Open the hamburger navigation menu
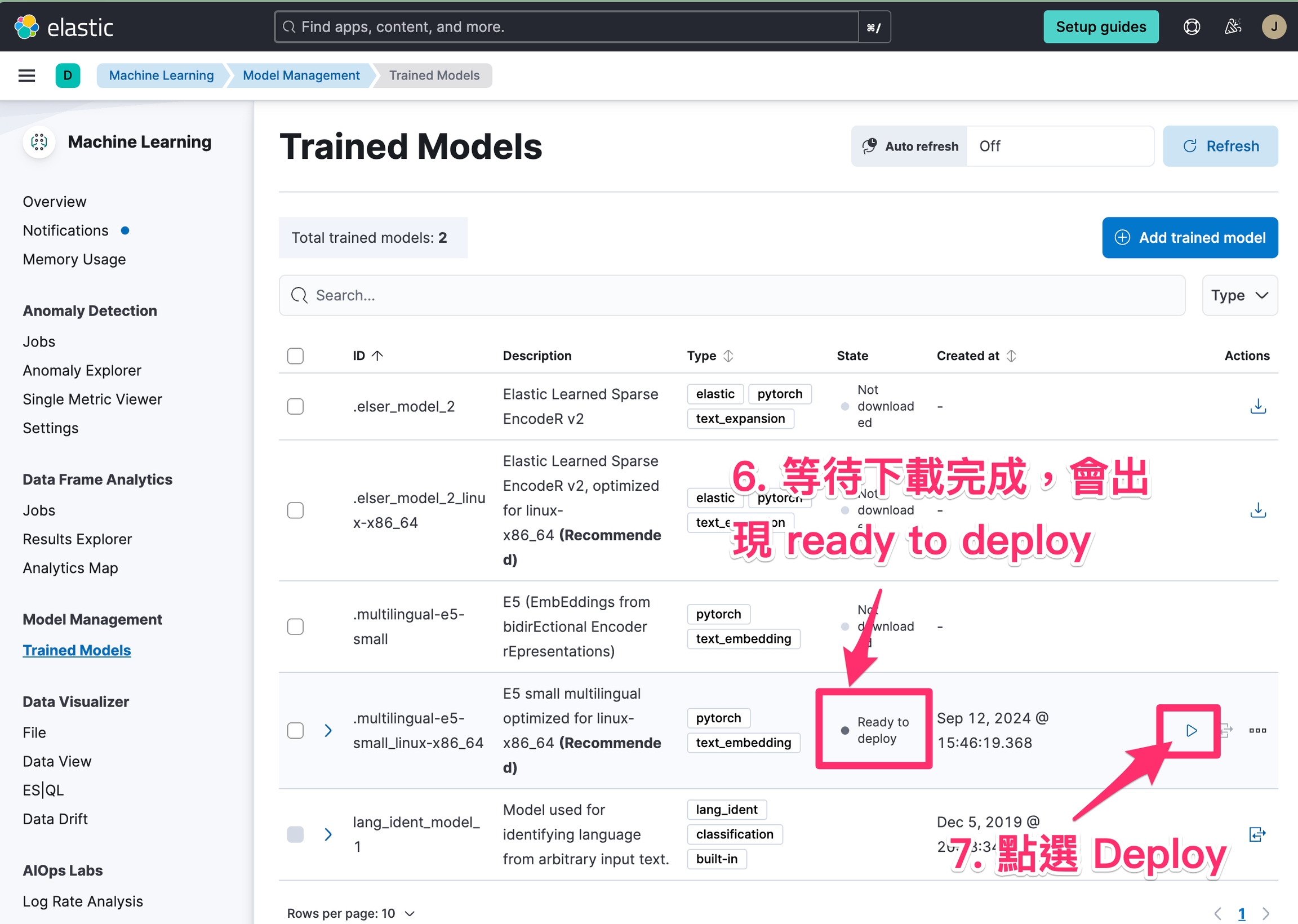 (26, 75)
